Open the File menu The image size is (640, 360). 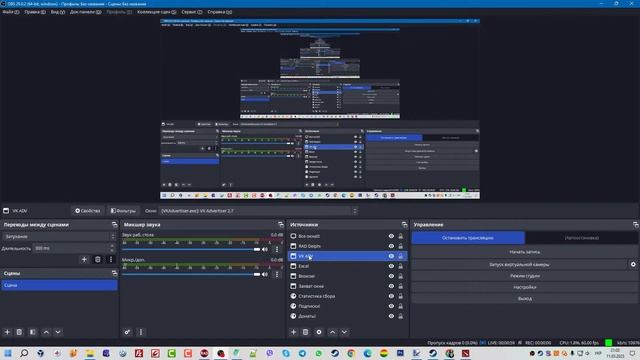(11, 12)
